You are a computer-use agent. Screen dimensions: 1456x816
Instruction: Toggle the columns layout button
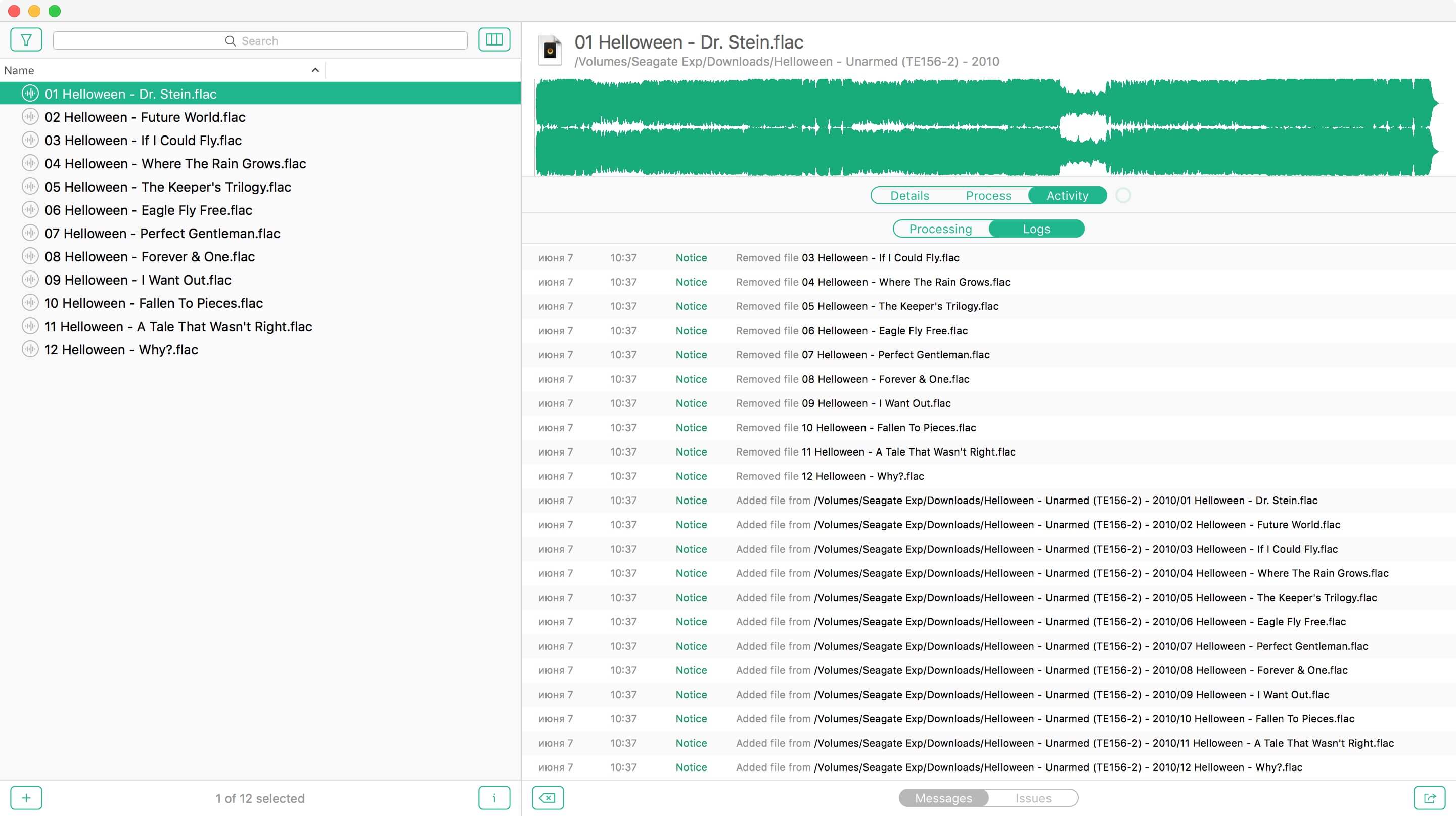(x=494, y=39)
